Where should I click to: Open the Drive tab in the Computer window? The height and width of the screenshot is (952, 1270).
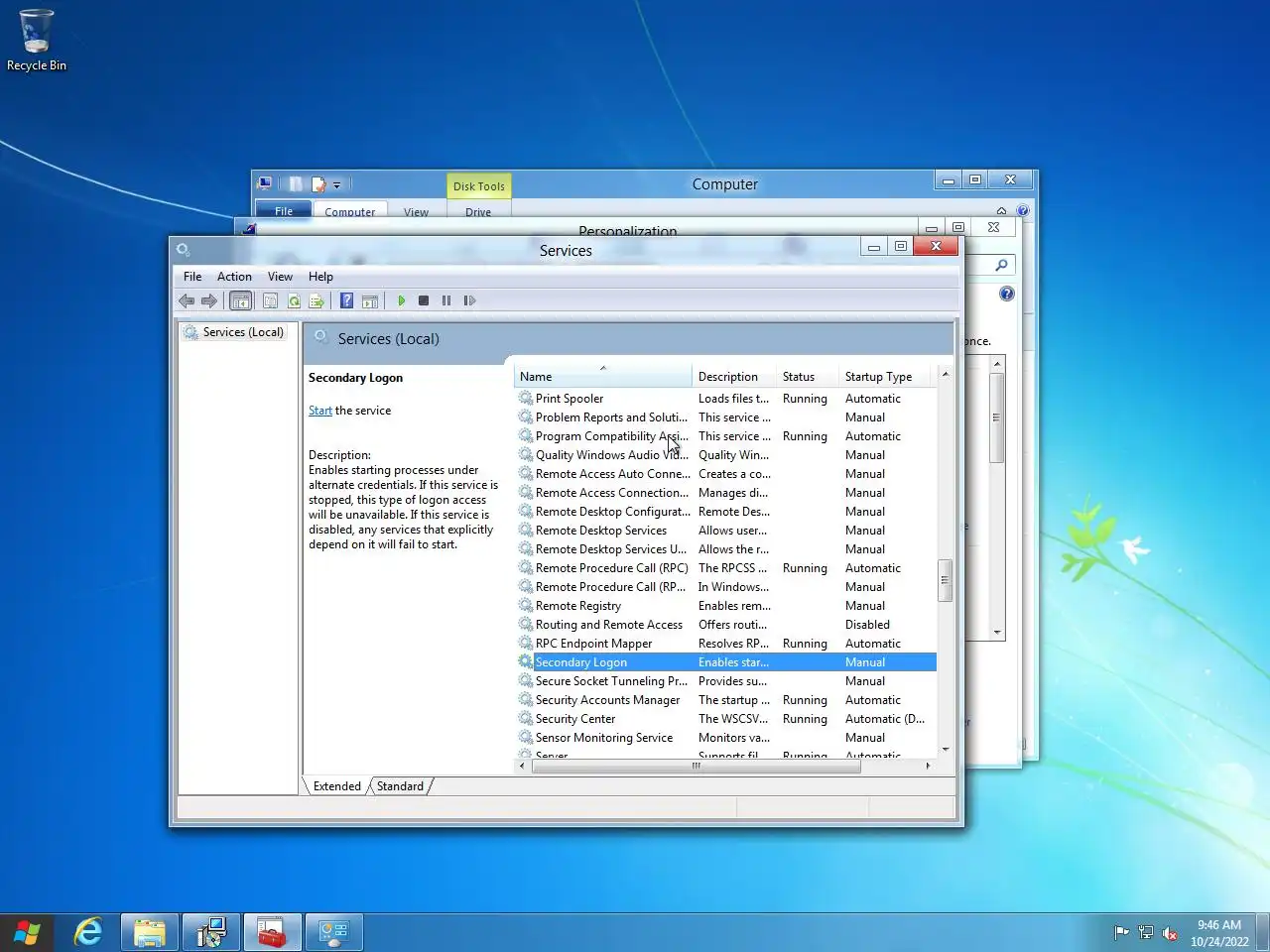coord(478,211)
